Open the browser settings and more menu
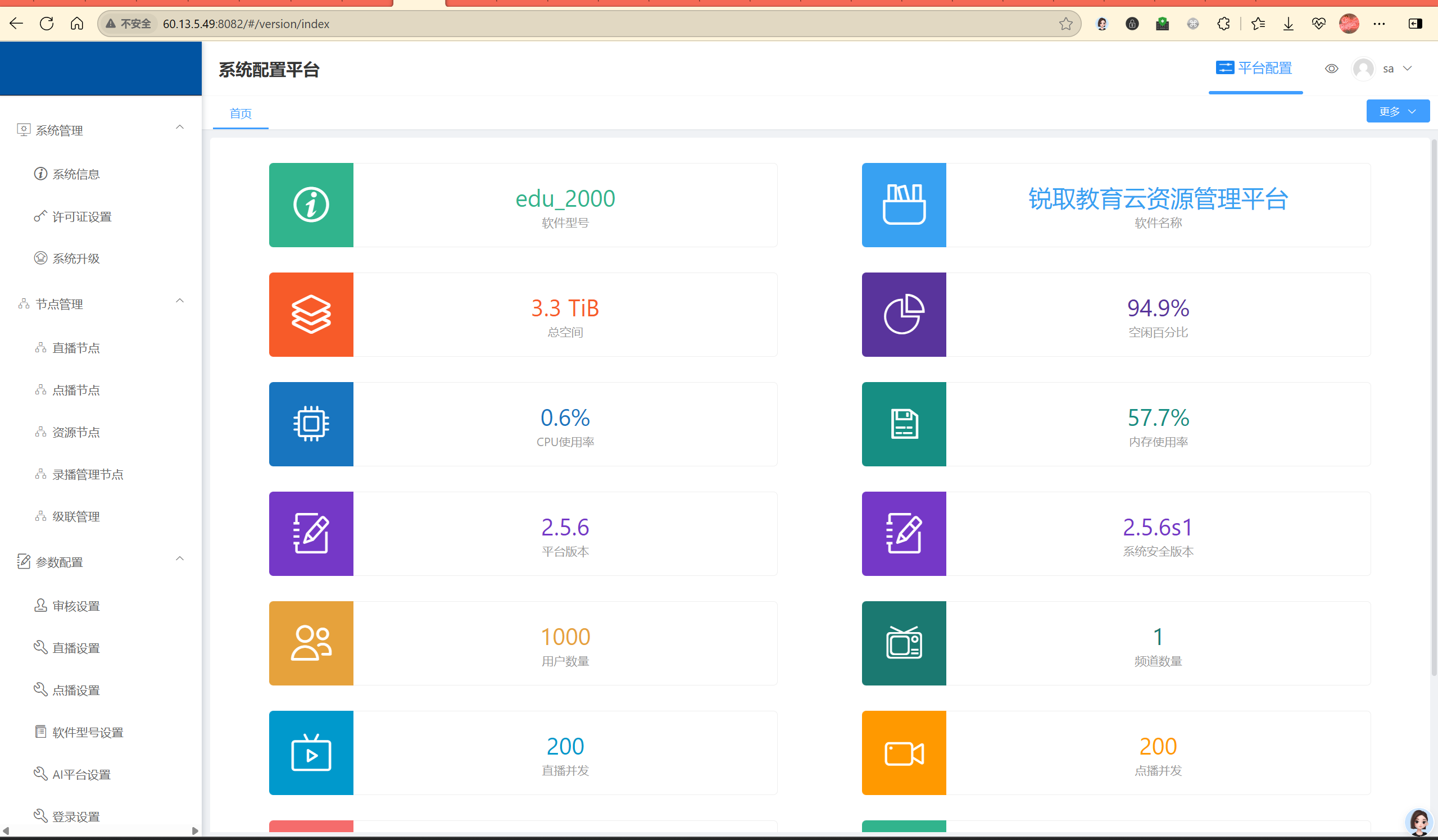1438x840 pixels. point(1379,24)
